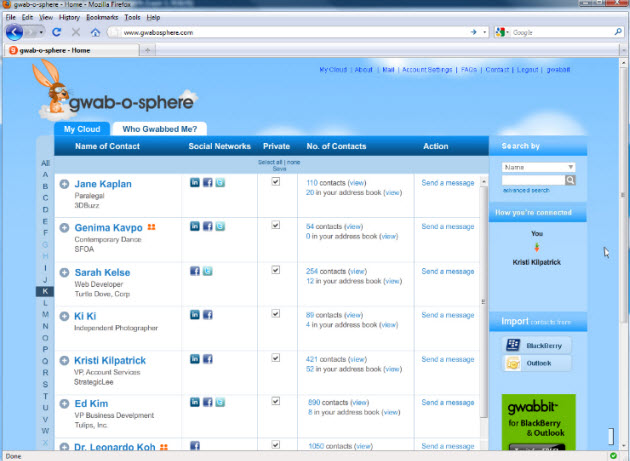Screen dimensions: 630x461
Task: Send a message to Jane Kaplan
Action: [448, 183]
